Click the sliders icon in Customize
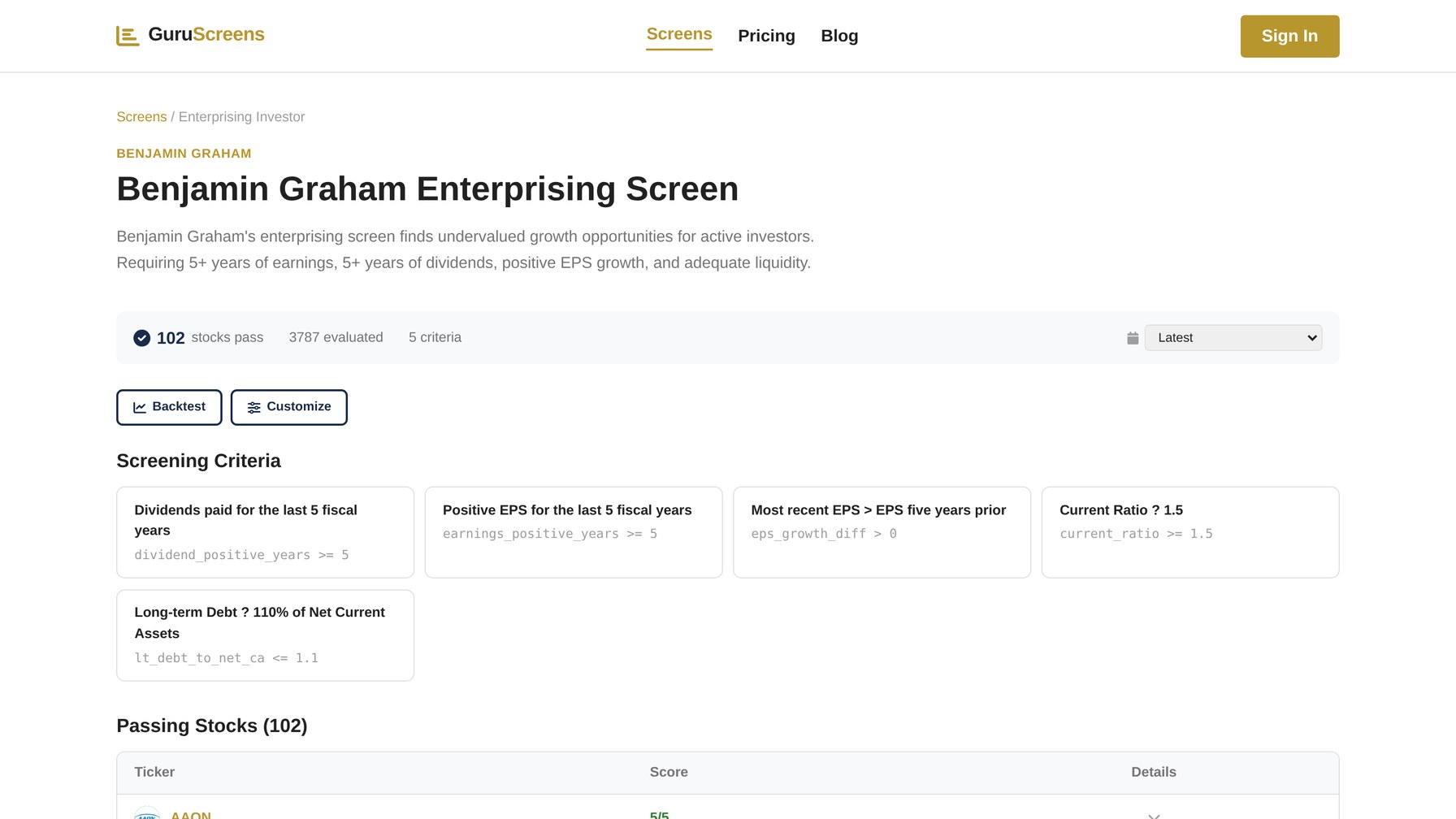 254,408
